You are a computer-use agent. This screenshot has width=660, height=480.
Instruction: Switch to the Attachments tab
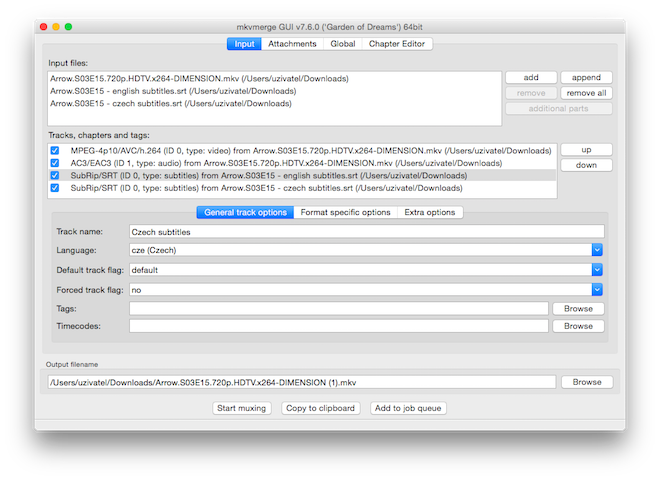(x=292, y=44)
